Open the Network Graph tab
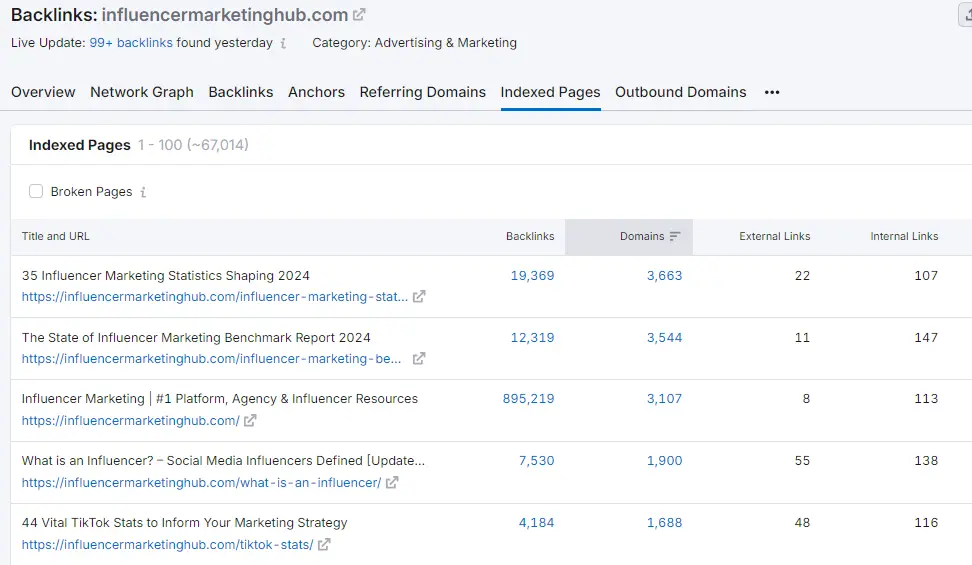972x565 pixels. tap(142, 92)
